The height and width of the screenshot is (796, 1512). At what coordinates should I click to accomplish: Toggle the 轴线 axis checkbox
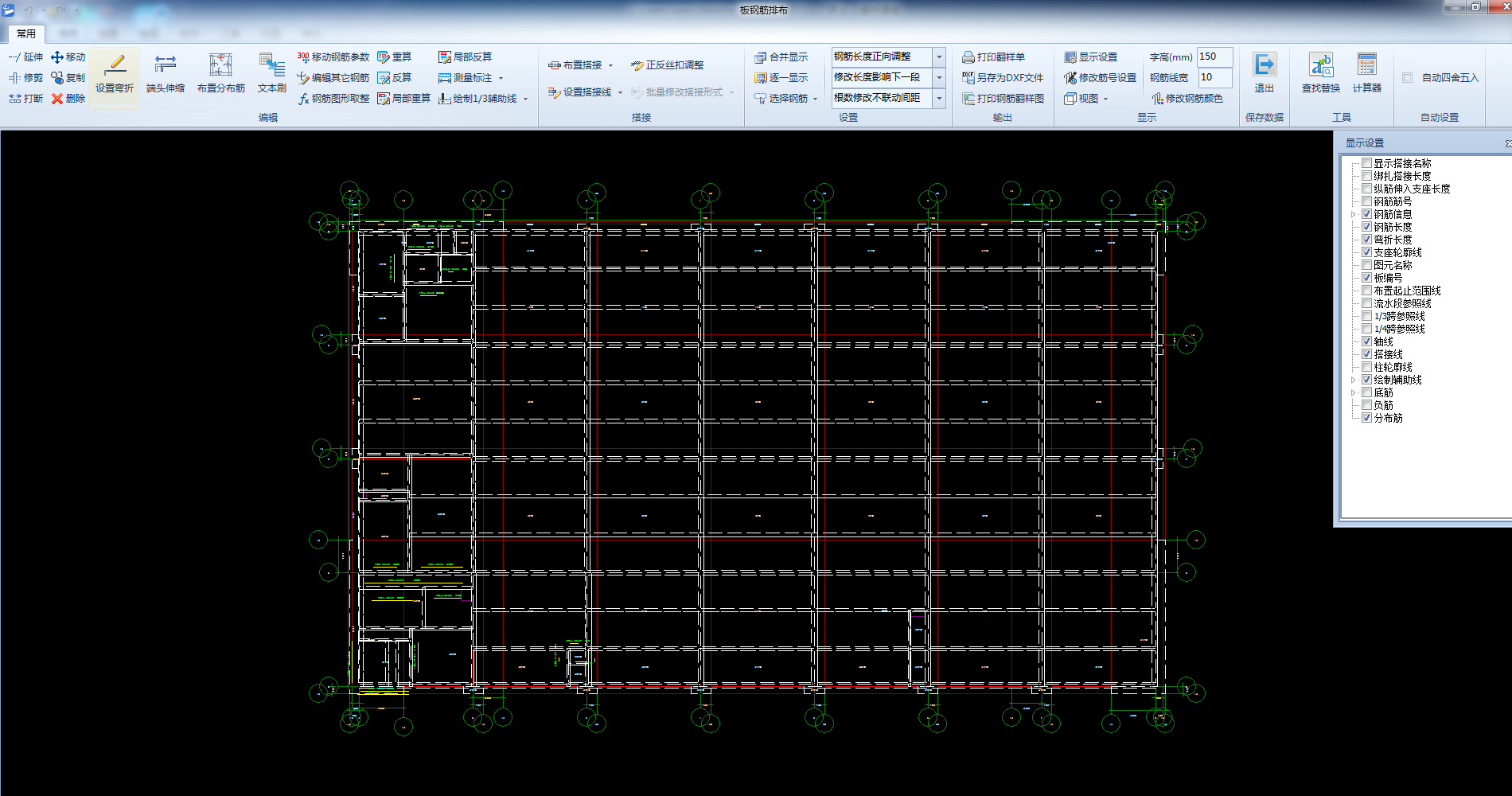tap(1367, 341)
